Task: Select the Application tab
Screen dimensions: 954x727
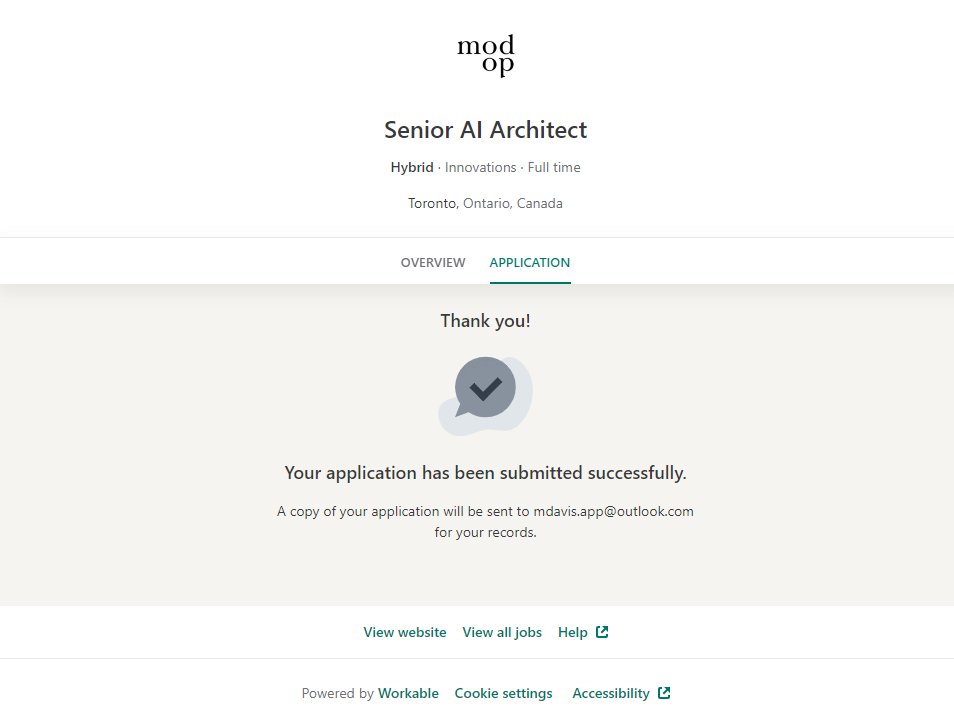Action: [x=530, y=263]
